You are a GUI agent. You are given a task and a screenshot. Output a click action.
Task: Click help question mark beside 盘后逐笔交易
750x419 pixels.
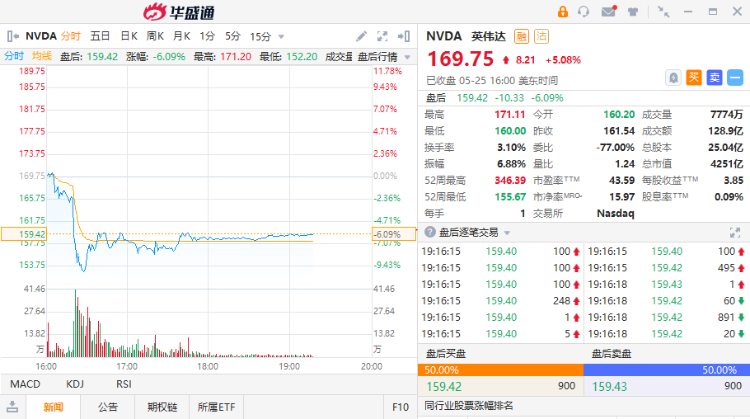coord(430,232)
